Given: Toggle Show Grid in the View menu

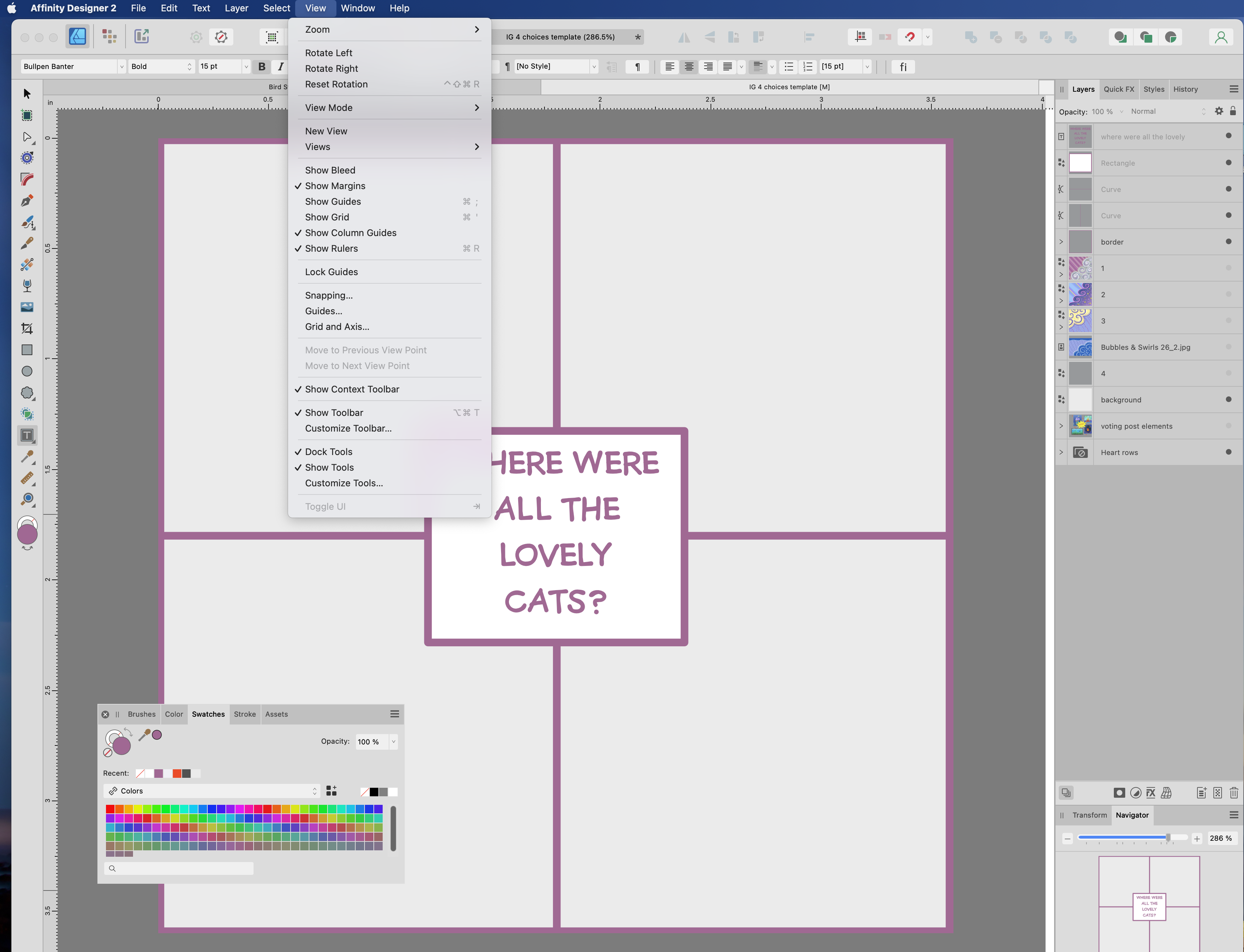Looking at the screenshot, I should tap(327, 217).
